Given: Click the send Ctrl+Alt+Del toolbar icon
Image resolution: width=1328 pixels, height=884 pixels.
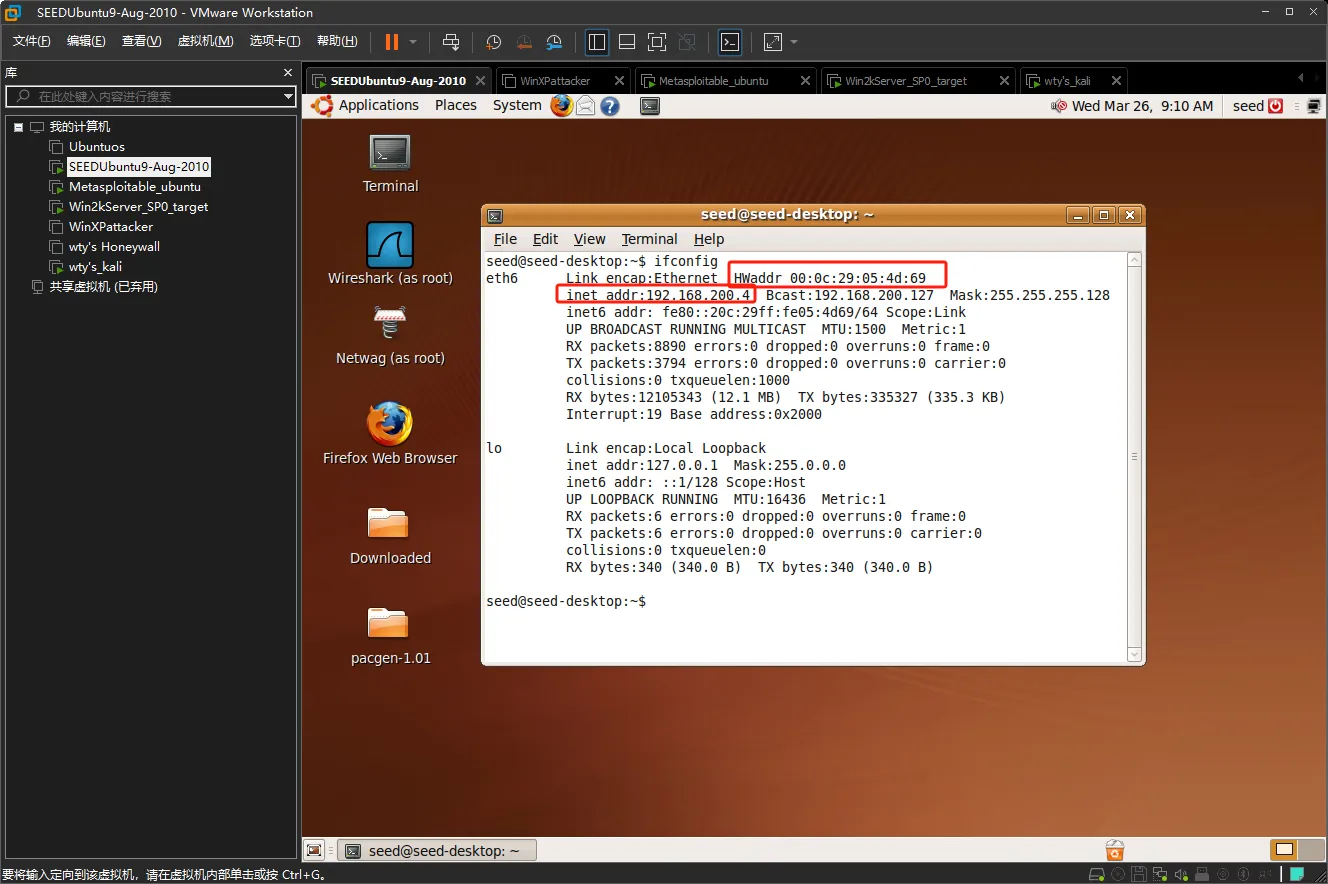Looking at the screenshot, I should [x=451, y=42].
